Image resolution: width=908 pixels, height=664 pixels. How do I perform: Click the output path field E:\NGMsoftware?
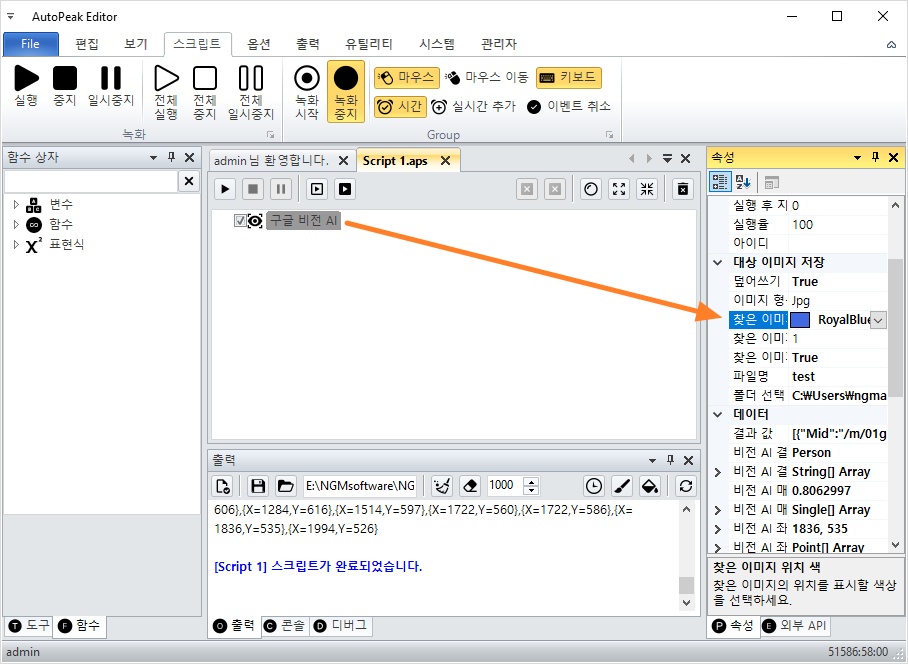point(360,486)
